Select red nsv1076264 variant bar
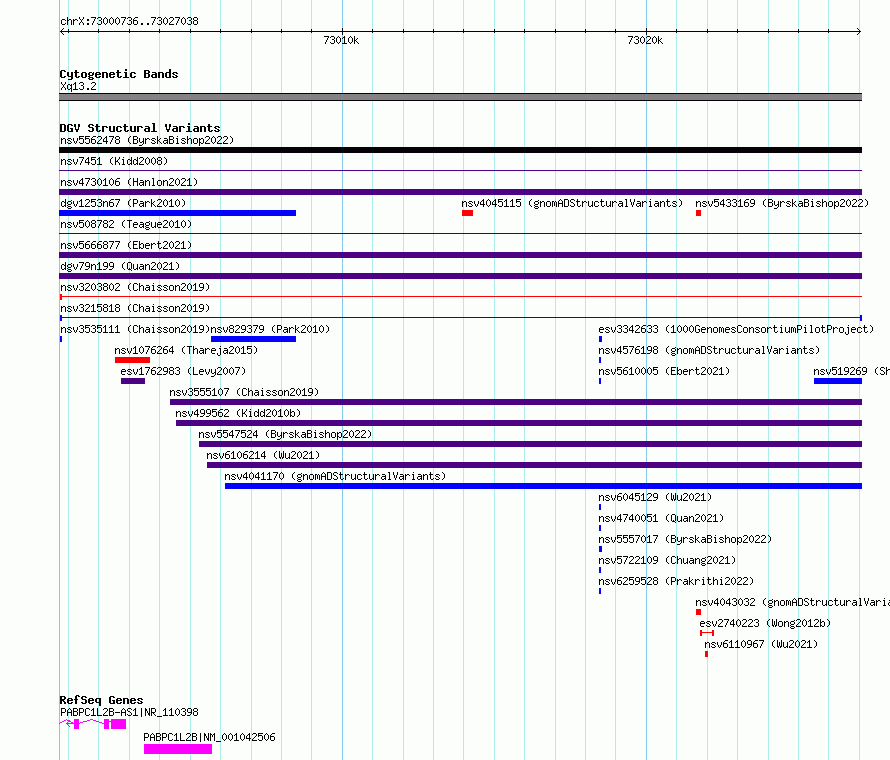Screen dimensions: 890x760 (x=132, y=360)
